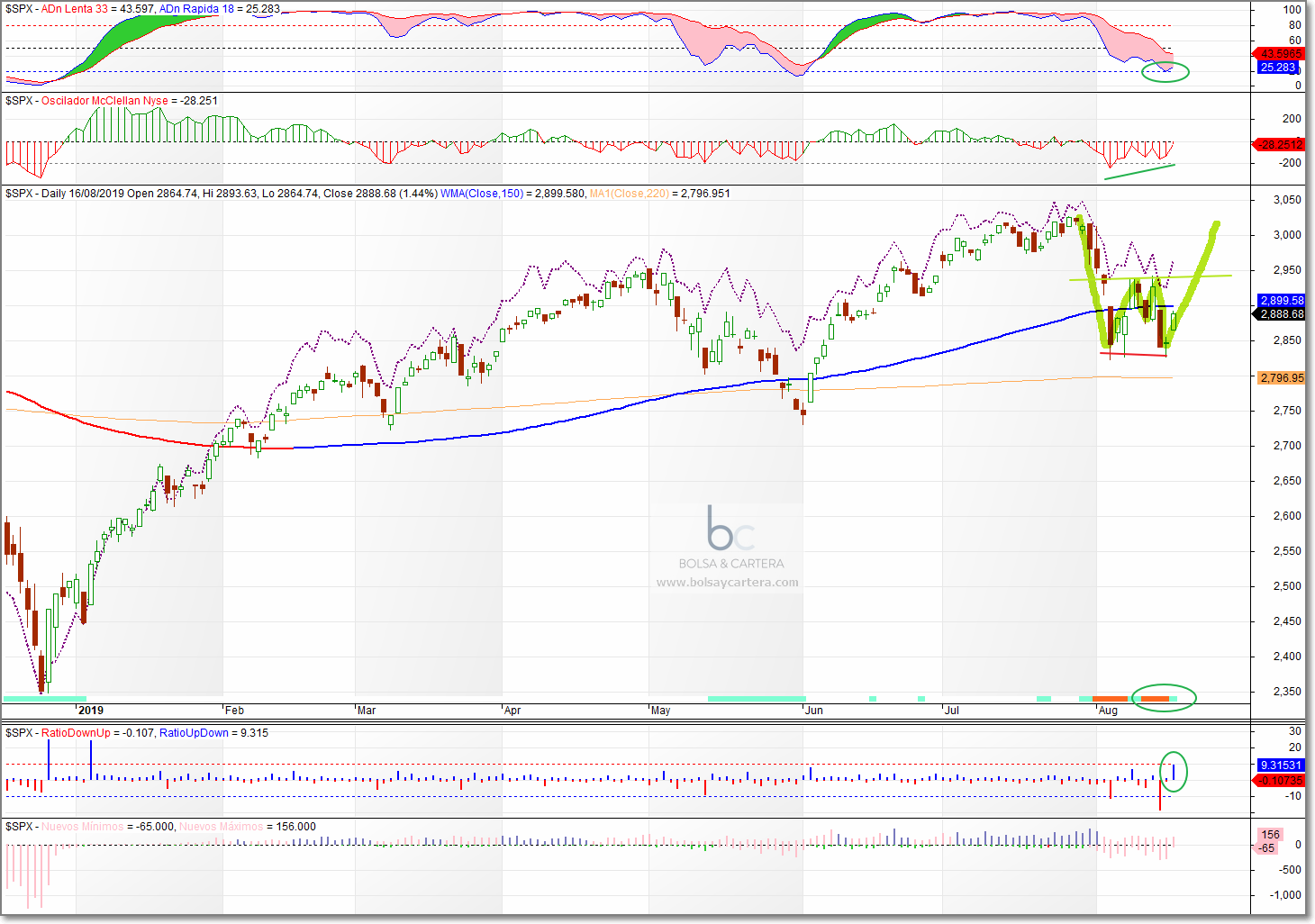This screenshot has width=1315, height=924.
Task: Click the May marker on time axis
Action: click(661, 711)
